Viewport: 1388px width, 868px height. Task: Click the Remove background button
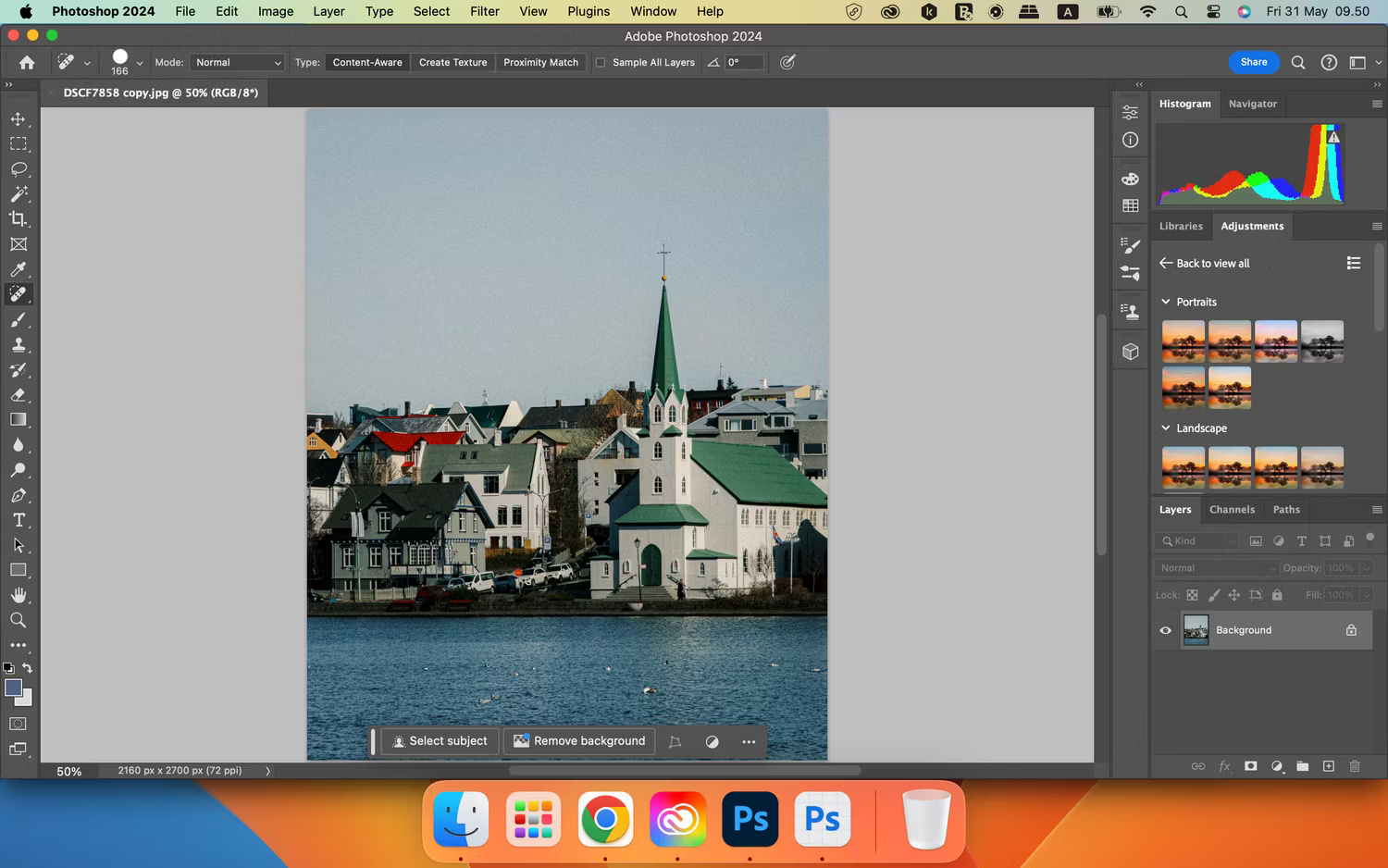pyautogui.click(x=578, y=740)
